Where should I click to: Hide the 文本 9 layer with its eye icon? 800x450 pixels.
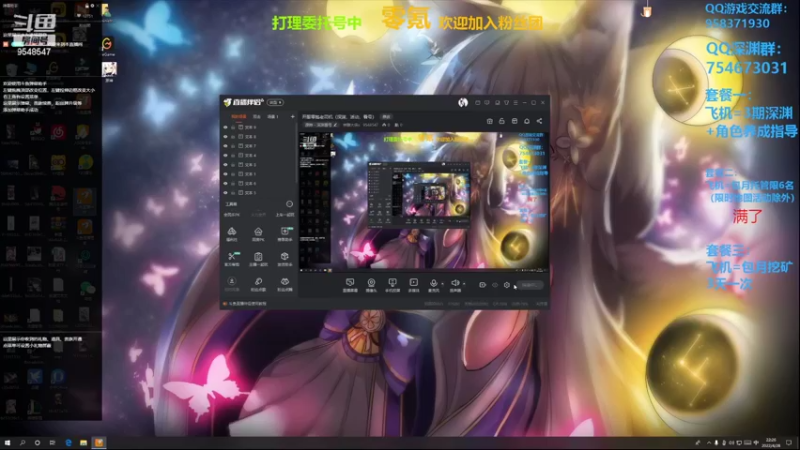(226, 128)
